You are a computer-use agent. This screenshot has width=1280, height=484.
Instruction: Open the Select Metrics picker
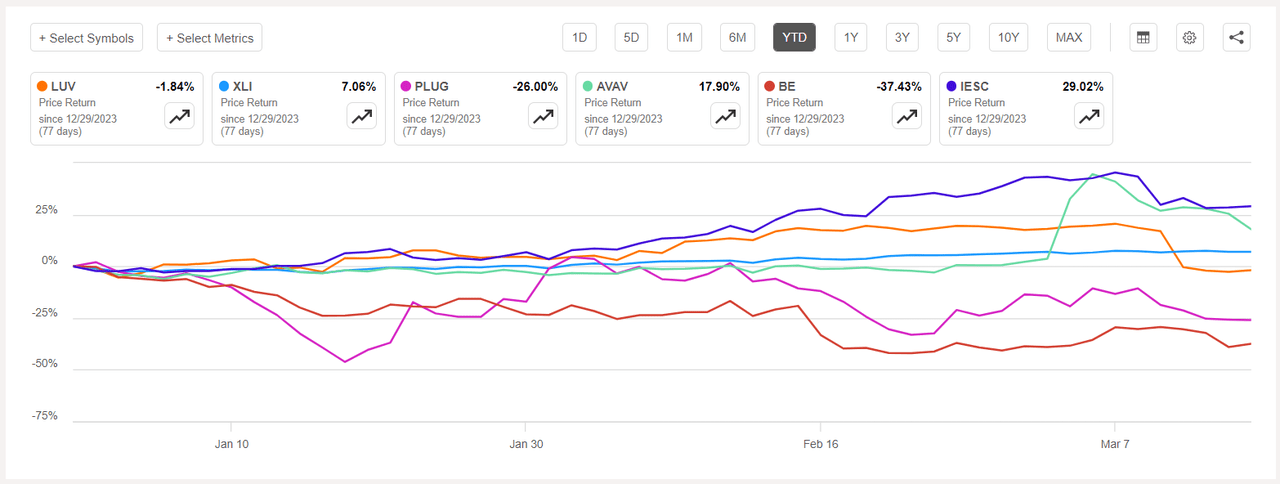click(x=210, y=38)
